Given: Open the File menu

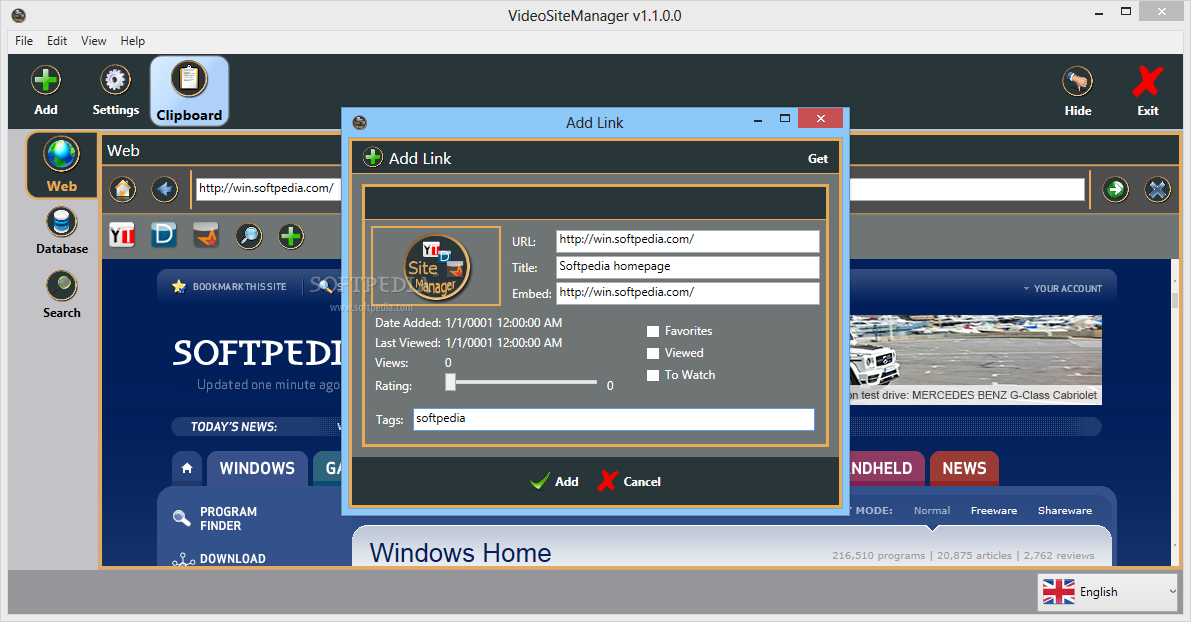Looking at the screenshot, I should tap(24, 41).
